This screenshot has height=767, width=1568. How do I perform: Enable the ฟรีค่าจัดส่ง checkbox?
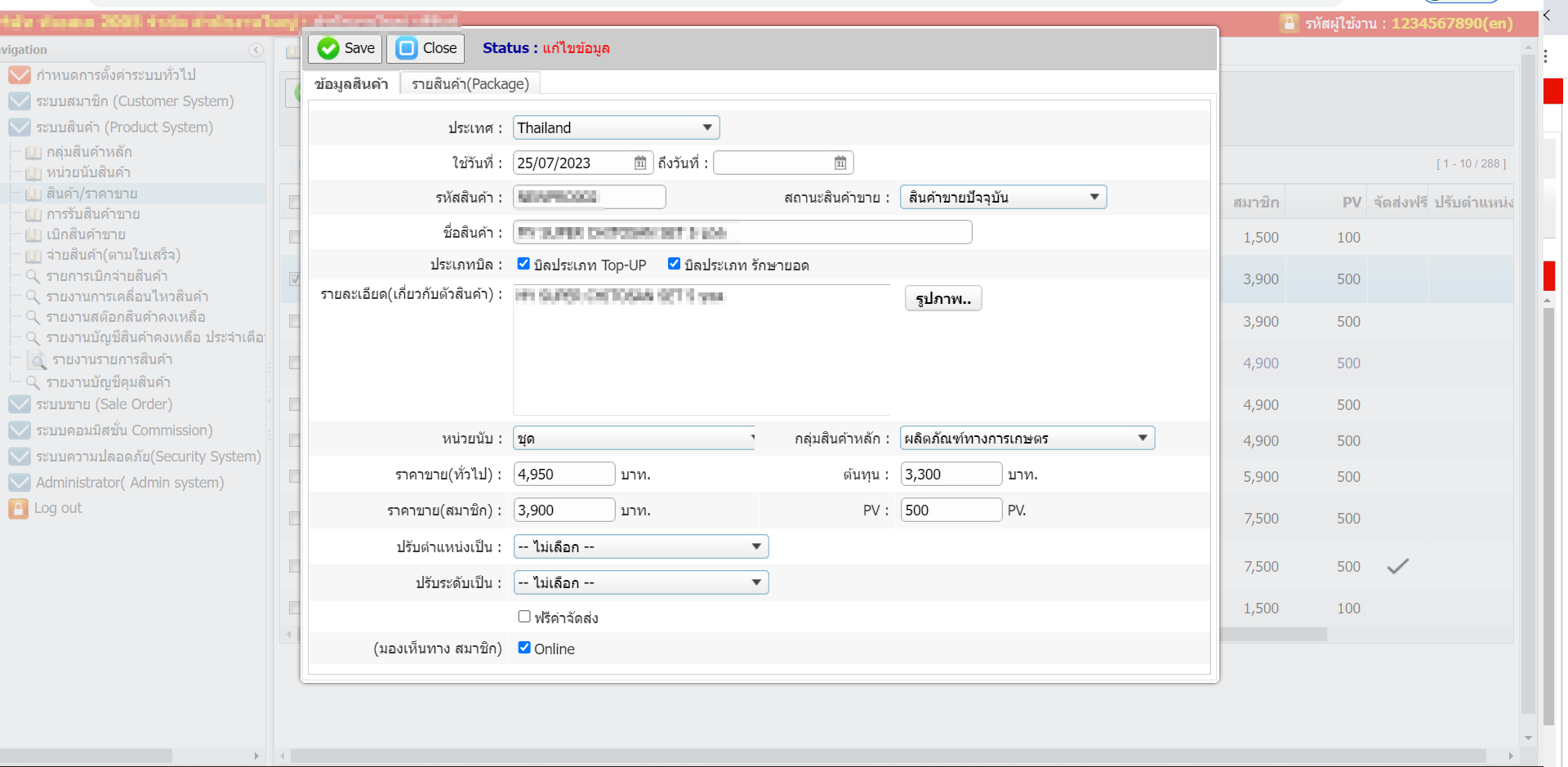point(523,616)
